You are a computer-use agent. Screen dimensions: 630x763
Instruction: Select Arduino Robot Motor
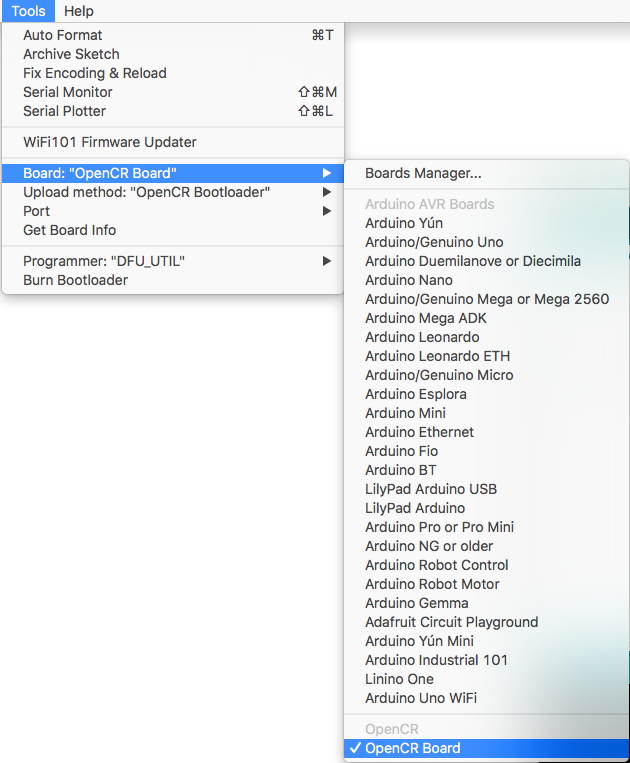click(x=486, y=583)
